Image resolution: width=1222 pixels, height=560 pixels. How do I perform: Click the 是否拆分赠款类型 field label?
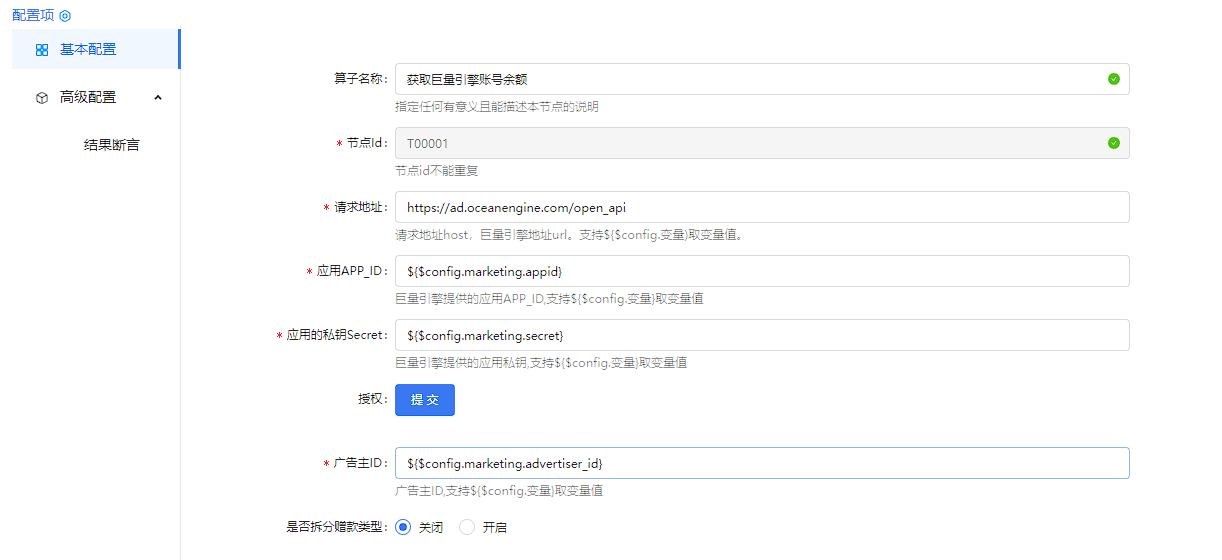click(x=335, y=527)
